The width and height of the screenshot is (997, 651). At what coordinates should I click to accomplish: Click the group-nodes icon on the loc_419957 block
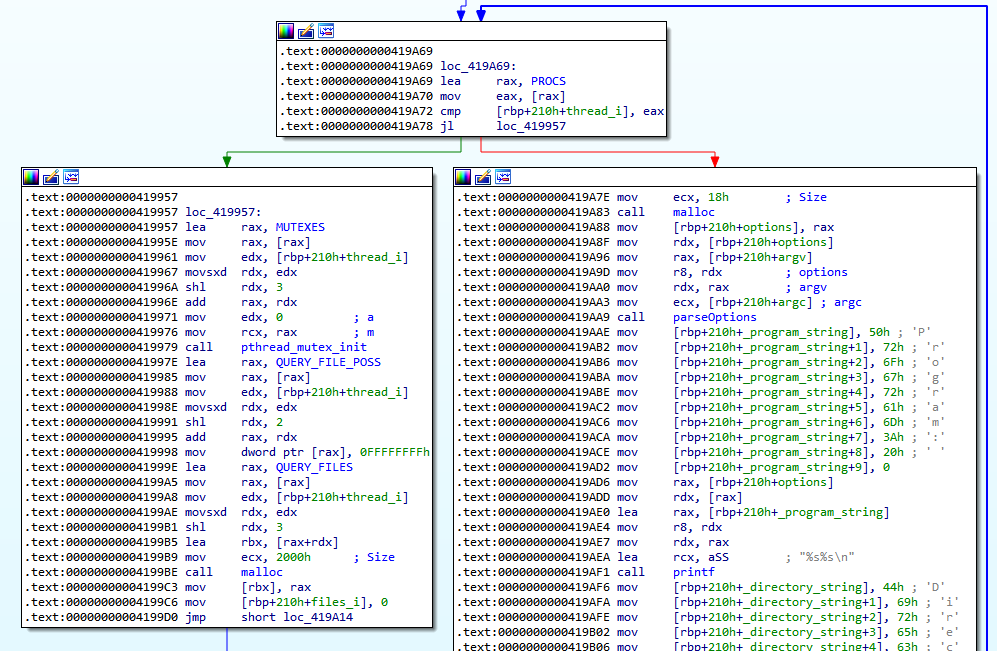click(x=71, y=177)
